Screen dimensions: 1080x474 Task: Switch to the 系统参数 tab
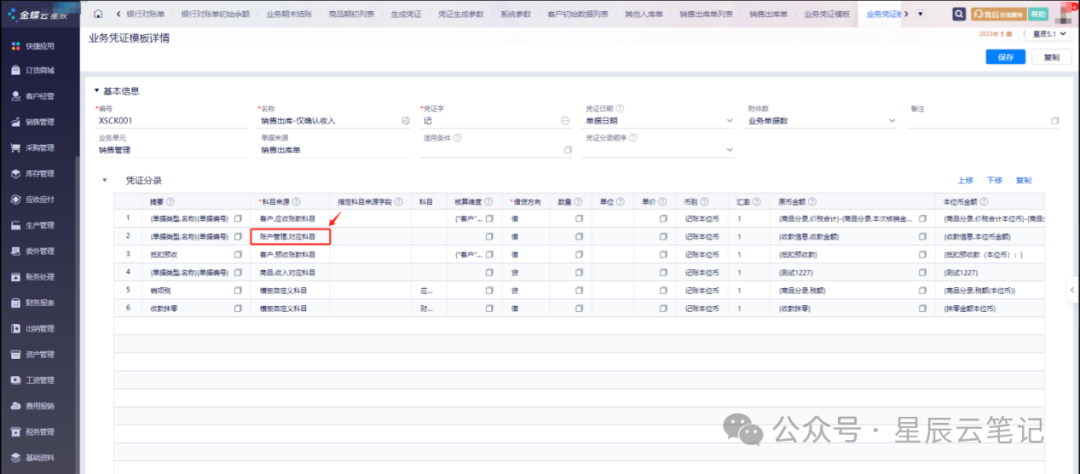coord(515,14)
